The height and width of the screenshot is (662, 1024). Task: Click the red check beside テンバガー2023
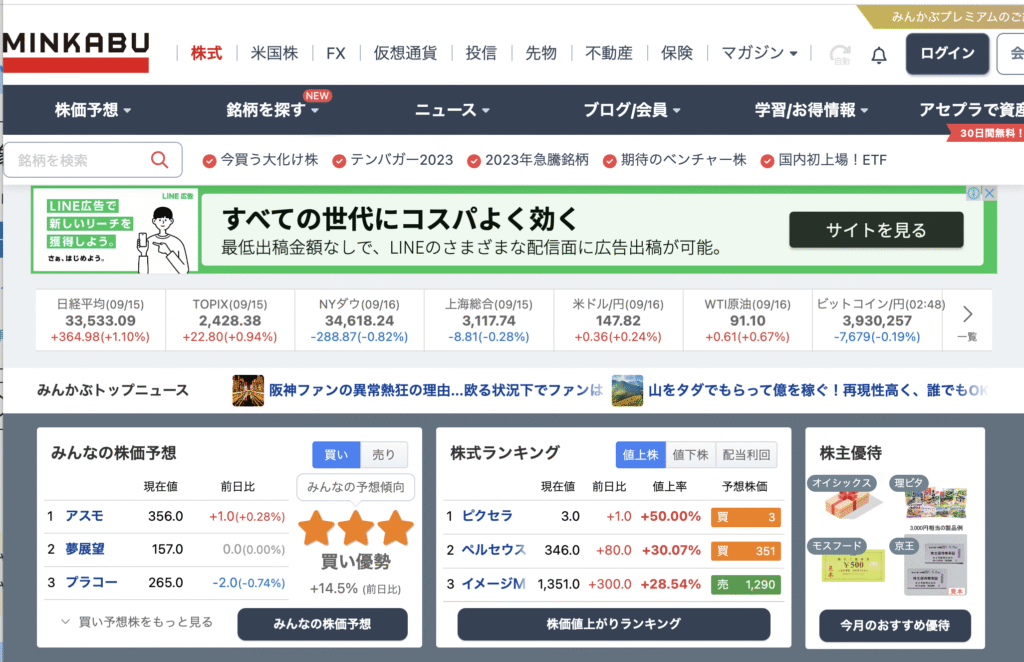click(339, 161)
